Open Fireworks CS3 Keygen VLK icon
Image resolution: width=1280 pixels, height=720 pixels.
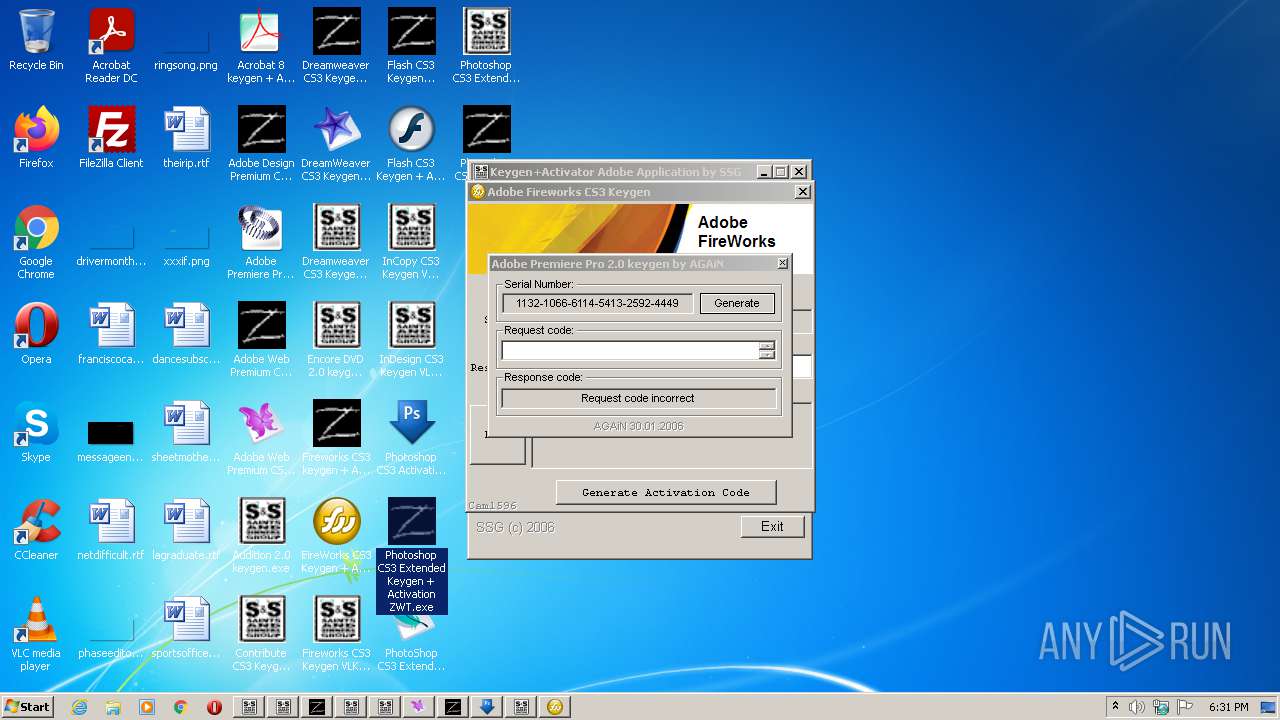[336, 633]
